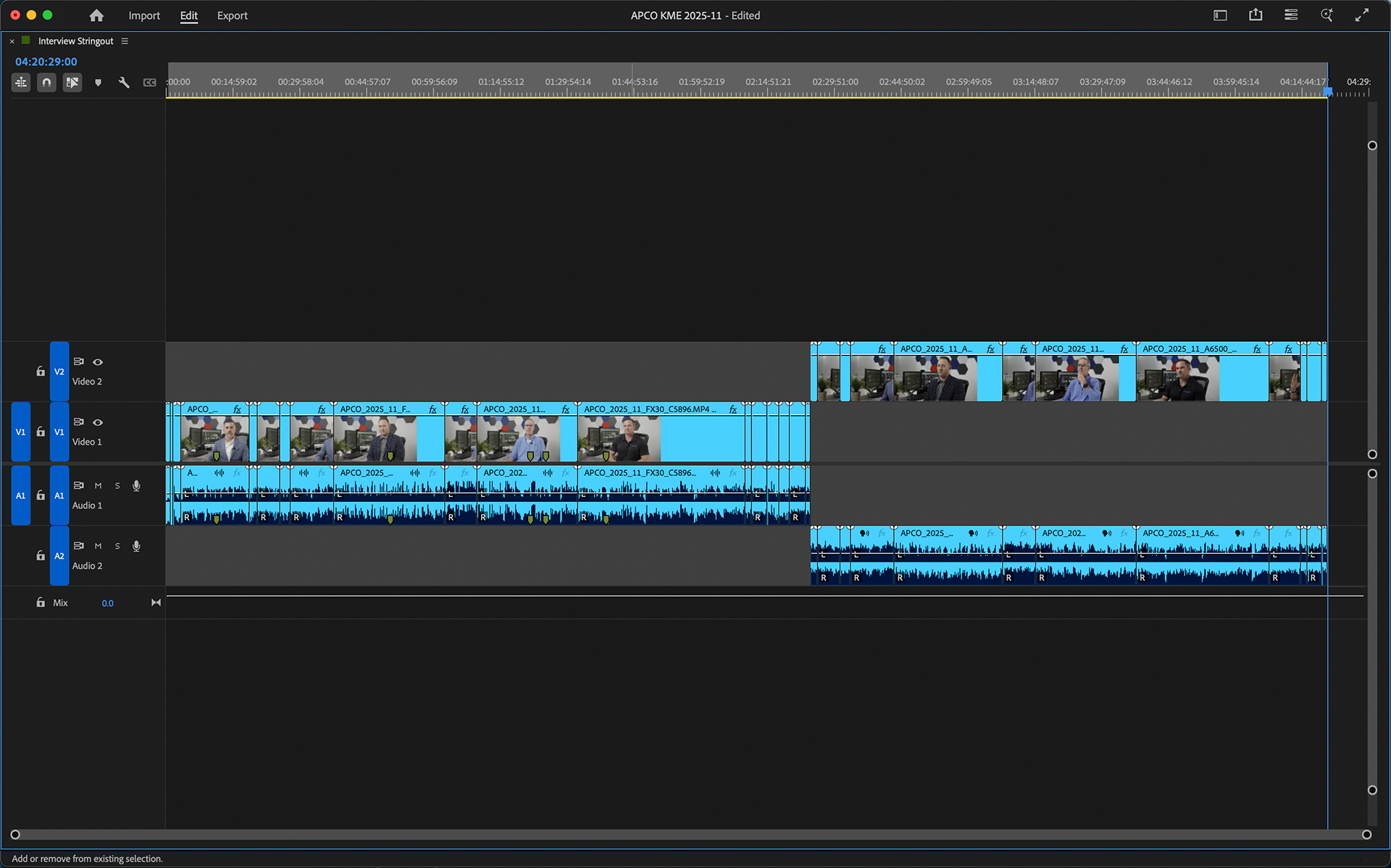The image size is (1391, 868).
Task: Click the voice-over record mic on Audio 1
Action: click(x=136, y=485)
